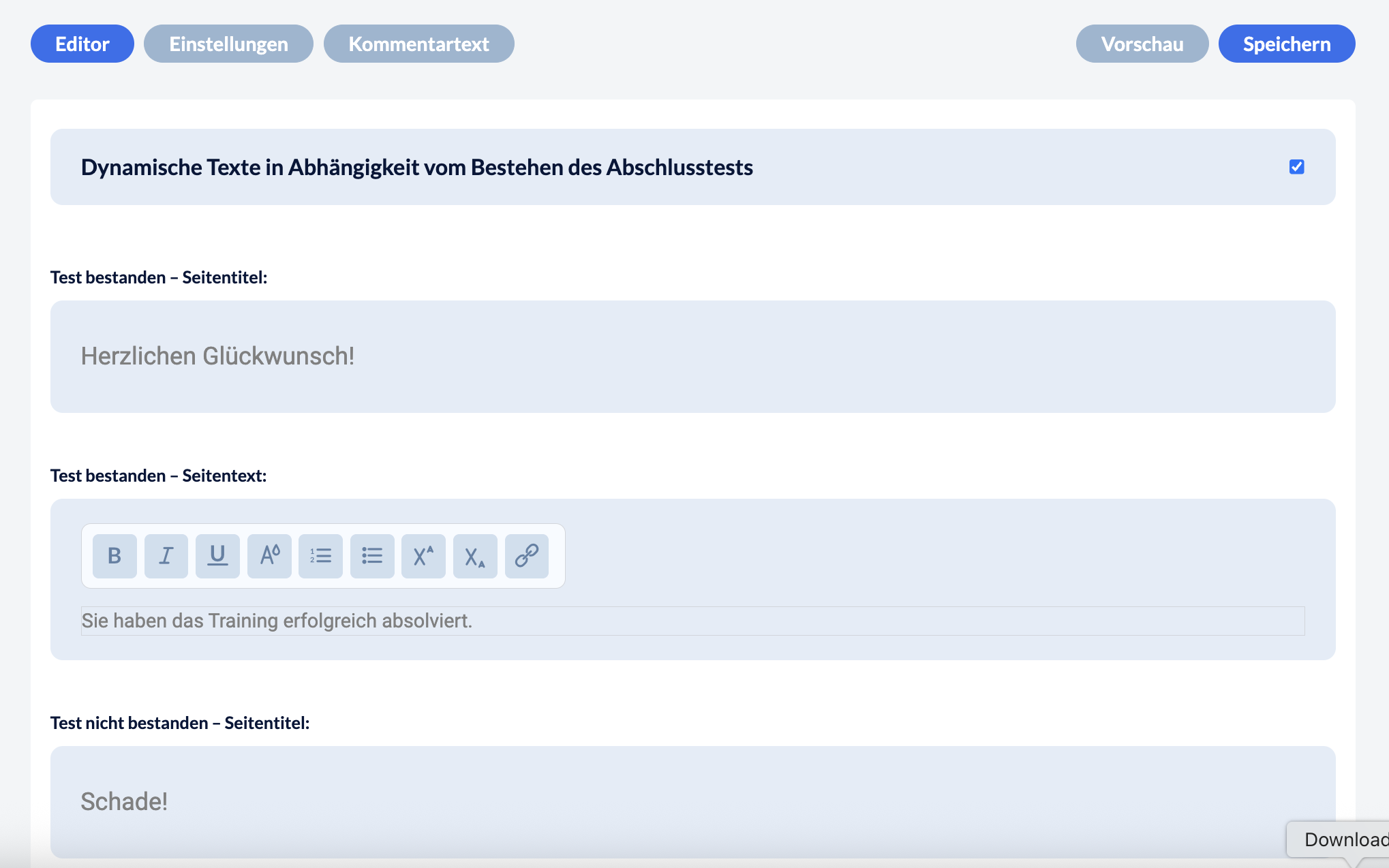Click the Vorschau button
The height and width of the screenshot is (868, 1389).
[x=1142, y=44]
